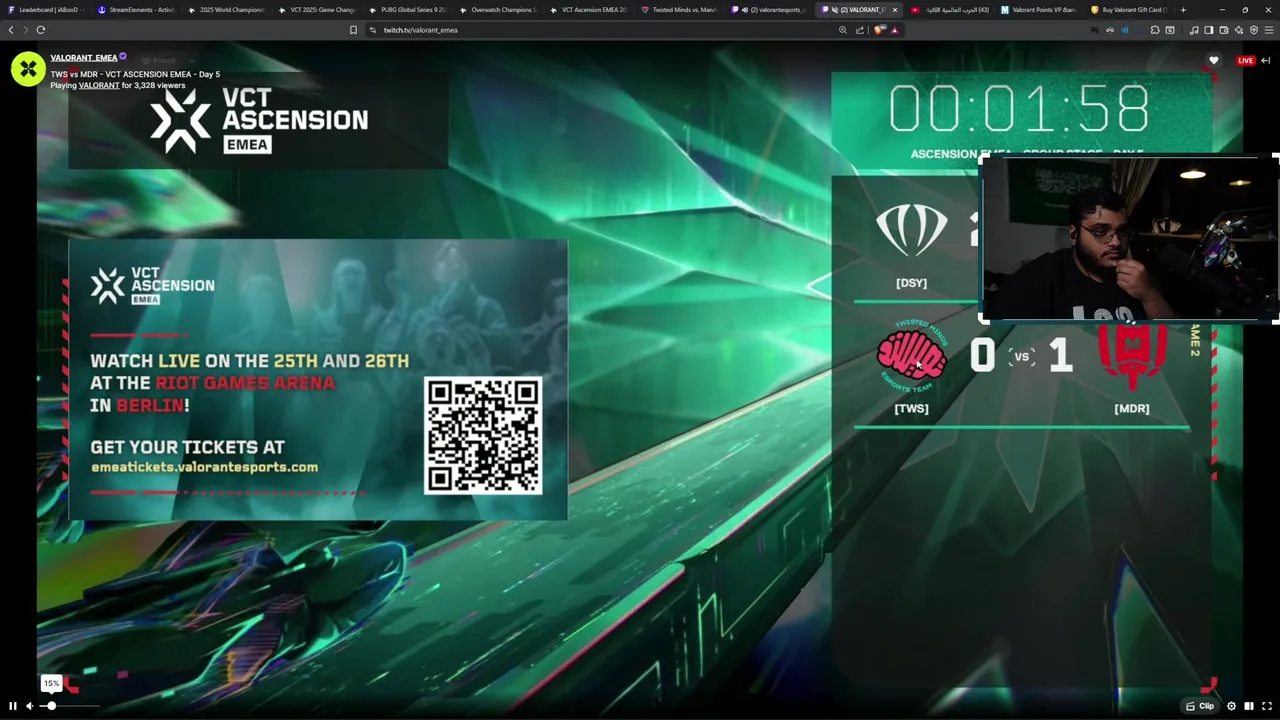This screenshot has height=720, width=1280.
Task: Click the [MDR] team label
Action: click(1132, 409)
